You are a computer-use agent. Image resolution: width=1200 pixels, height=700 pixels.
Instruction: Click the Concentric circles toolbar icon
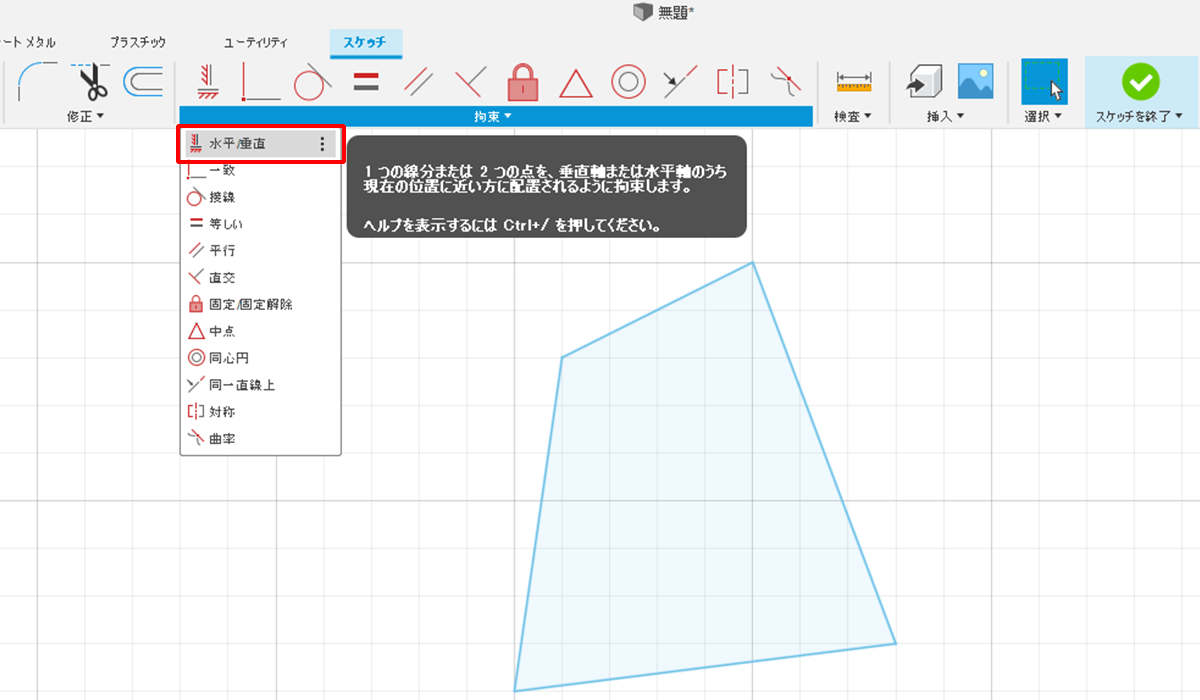tap(628, 82)
